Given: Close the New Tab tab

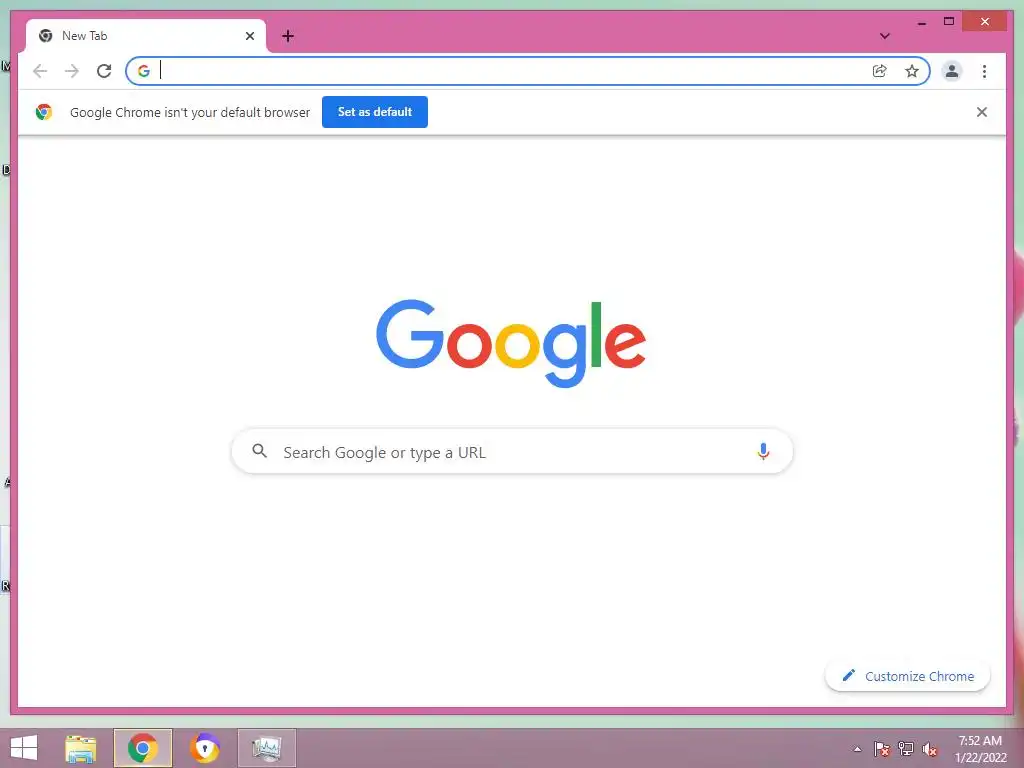Looking at the screenshot, I should pos(249,36).
